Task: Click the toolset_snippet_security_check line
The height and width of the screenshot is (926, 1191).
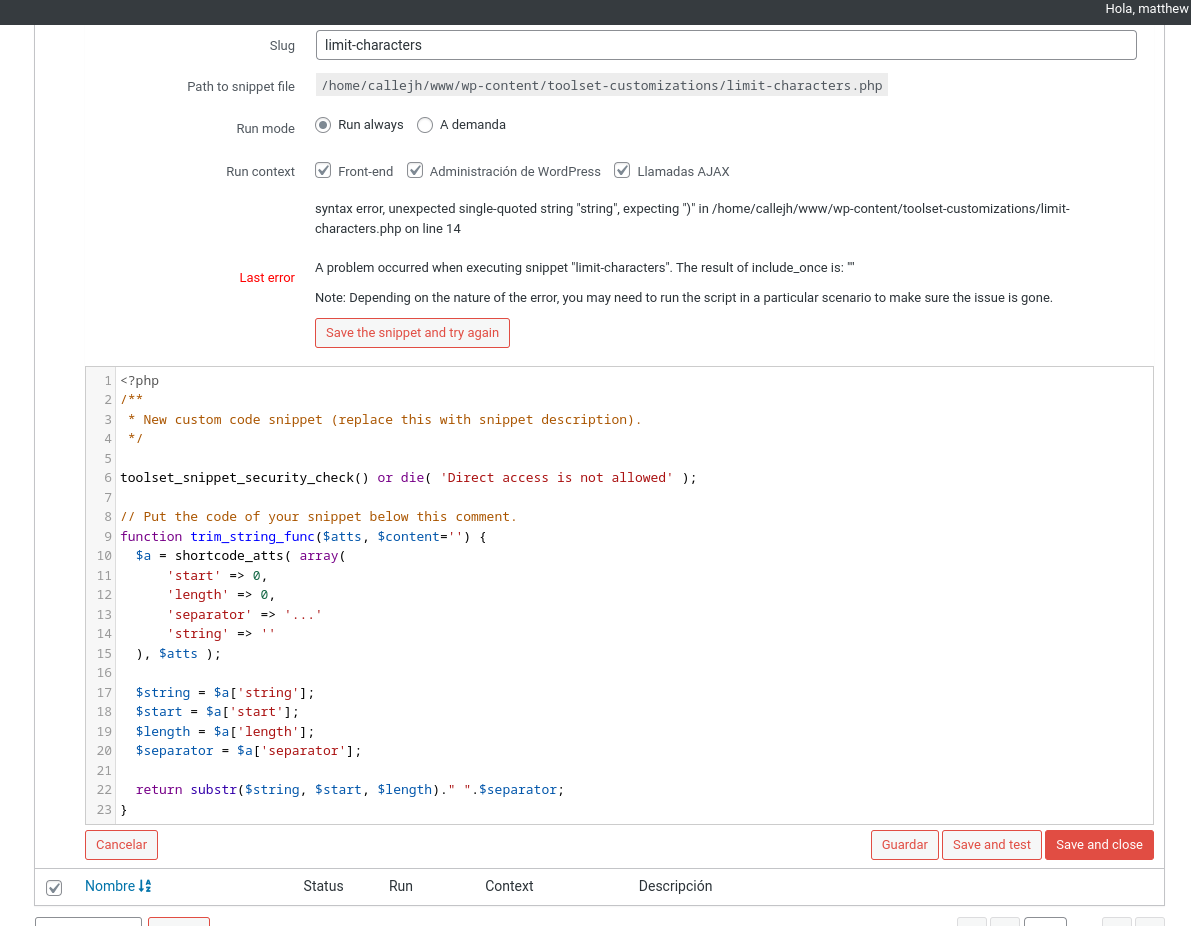Action: pyautogui.click(x=408, y=478)
